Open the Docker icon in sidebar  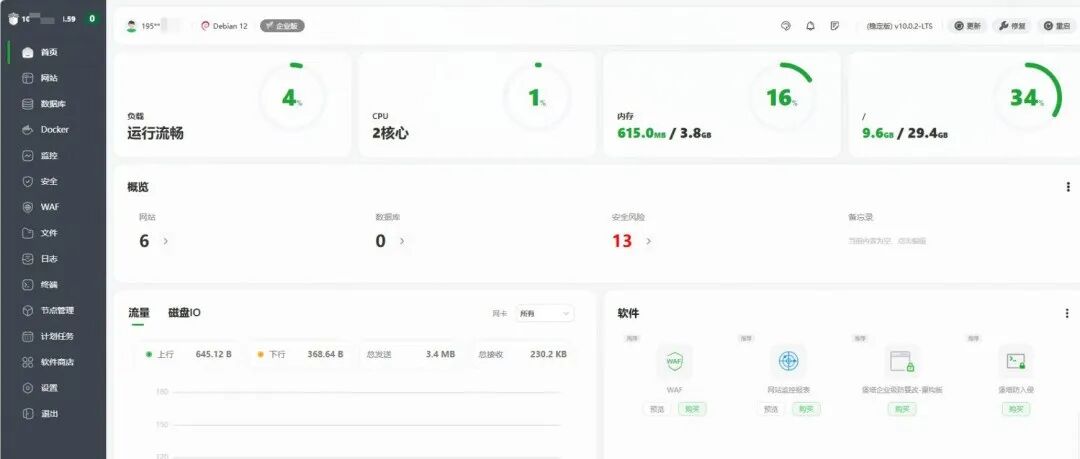coord(28,130)
